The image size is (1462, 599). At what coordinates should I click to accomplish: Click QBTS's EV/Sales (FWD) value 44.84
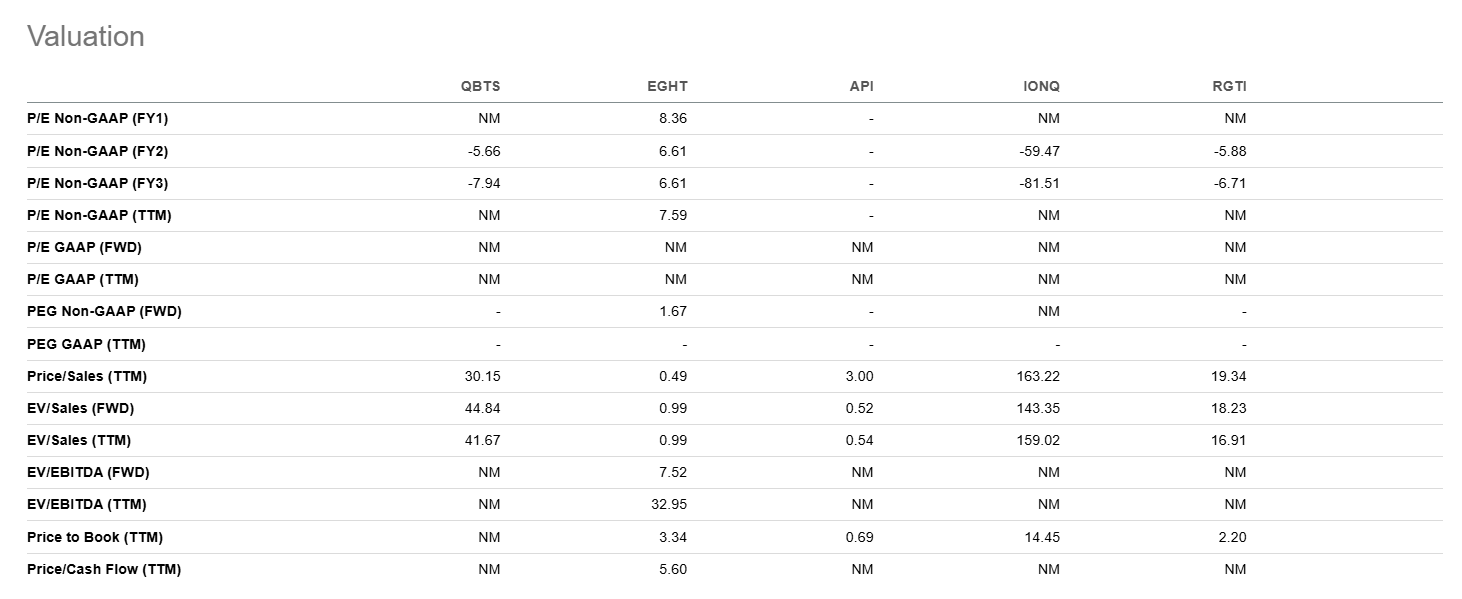(482, 408)
